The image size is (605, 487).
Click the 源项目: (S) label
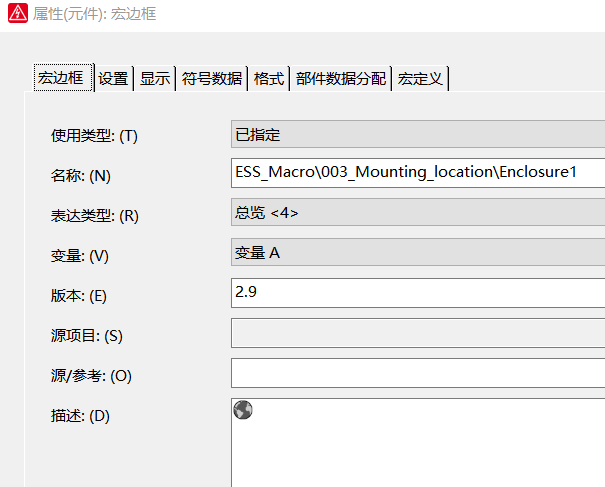[86, 336]
